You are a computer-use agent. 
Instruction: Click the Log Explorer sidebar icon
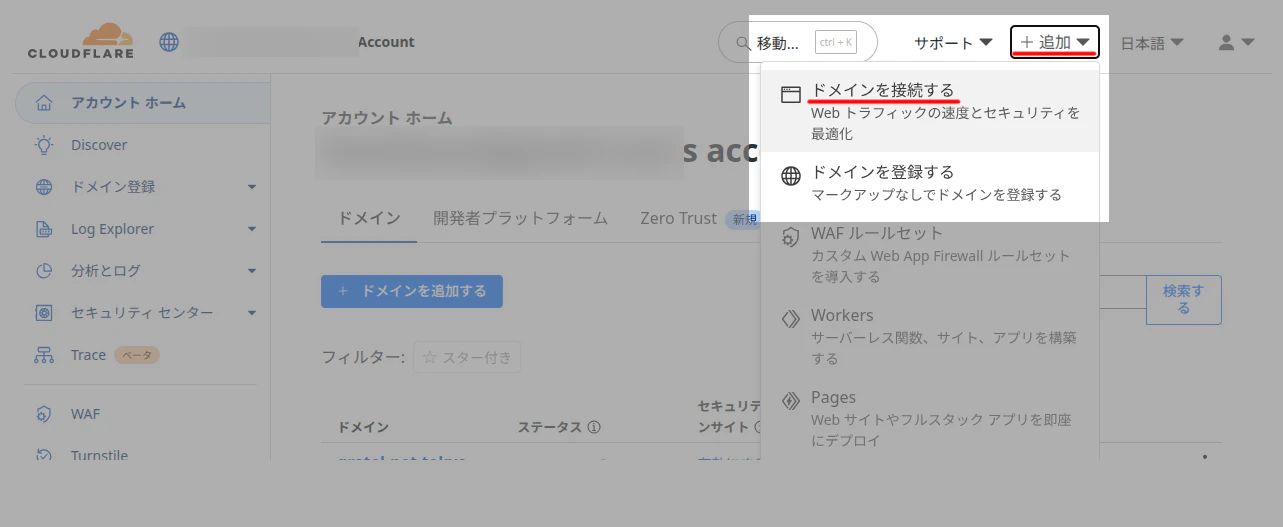click(x=44, y=229)
